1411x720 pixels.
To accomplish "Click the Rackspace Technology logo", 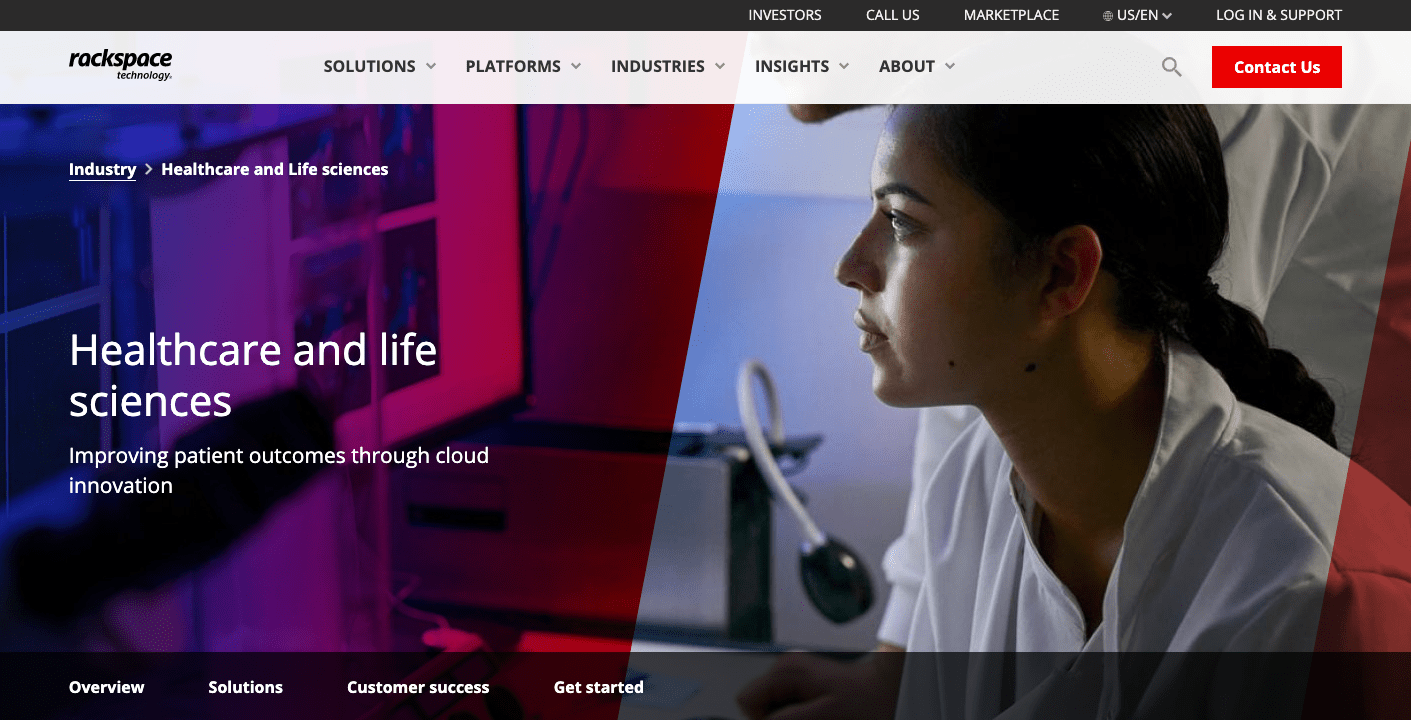I will tap(120, 64).
